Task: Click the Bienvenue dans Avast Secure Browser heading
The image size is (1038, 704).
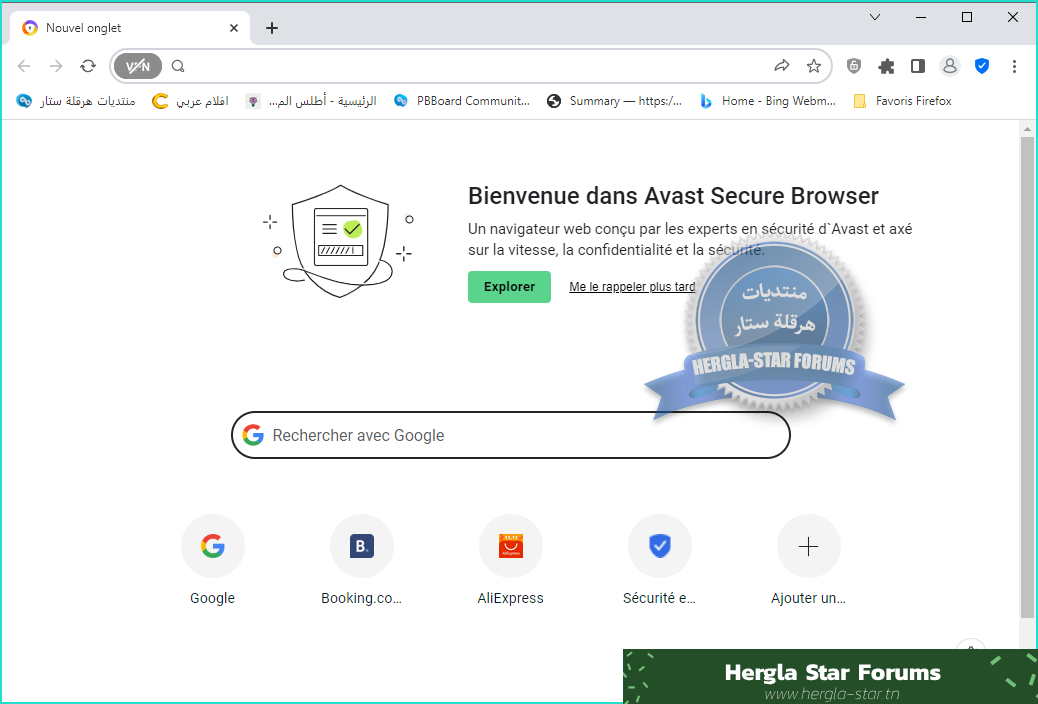Action: point(673,196)
